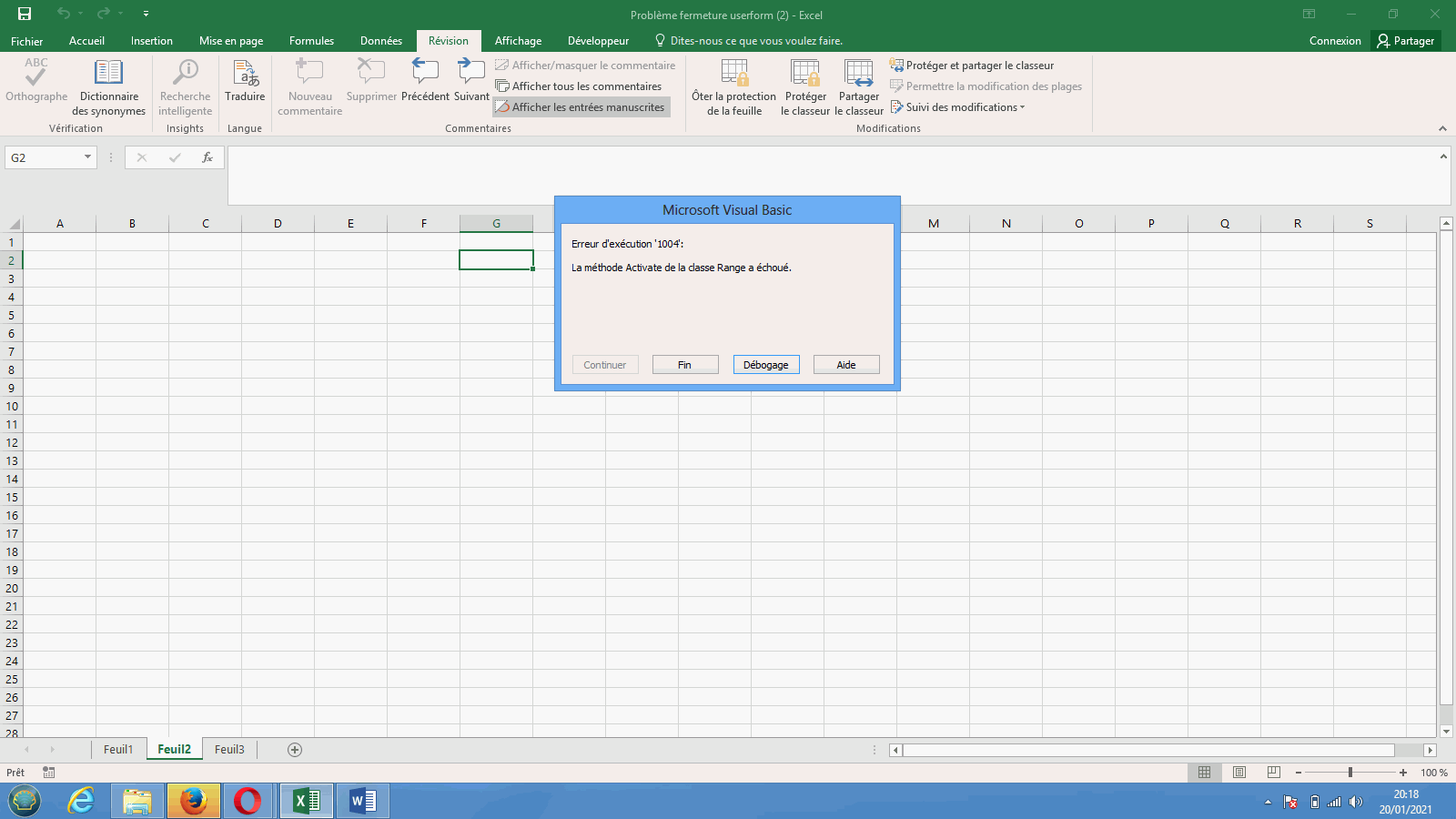Click the Dictionnaire des synonymes icon
Viewport: 1456px width, 819px height.
(108, 73)
